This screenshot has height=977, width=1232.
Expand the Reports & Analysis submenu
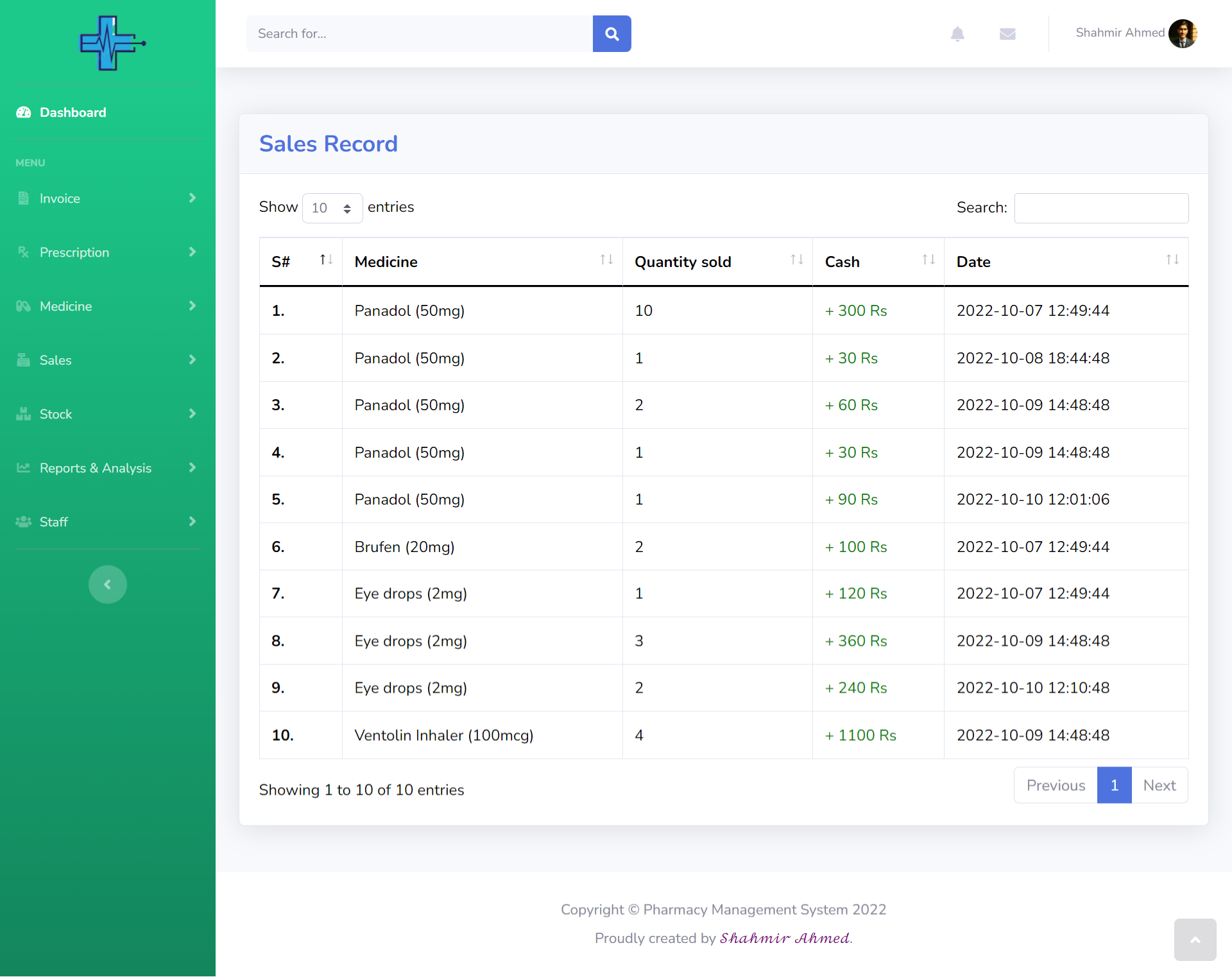(x=107, y=468)
